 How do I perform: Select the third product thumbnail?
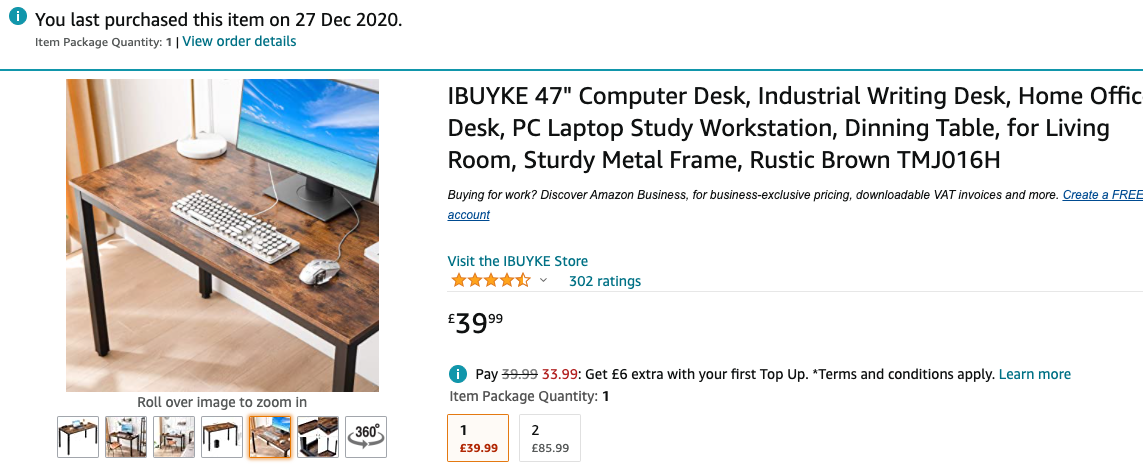(174, 437)
